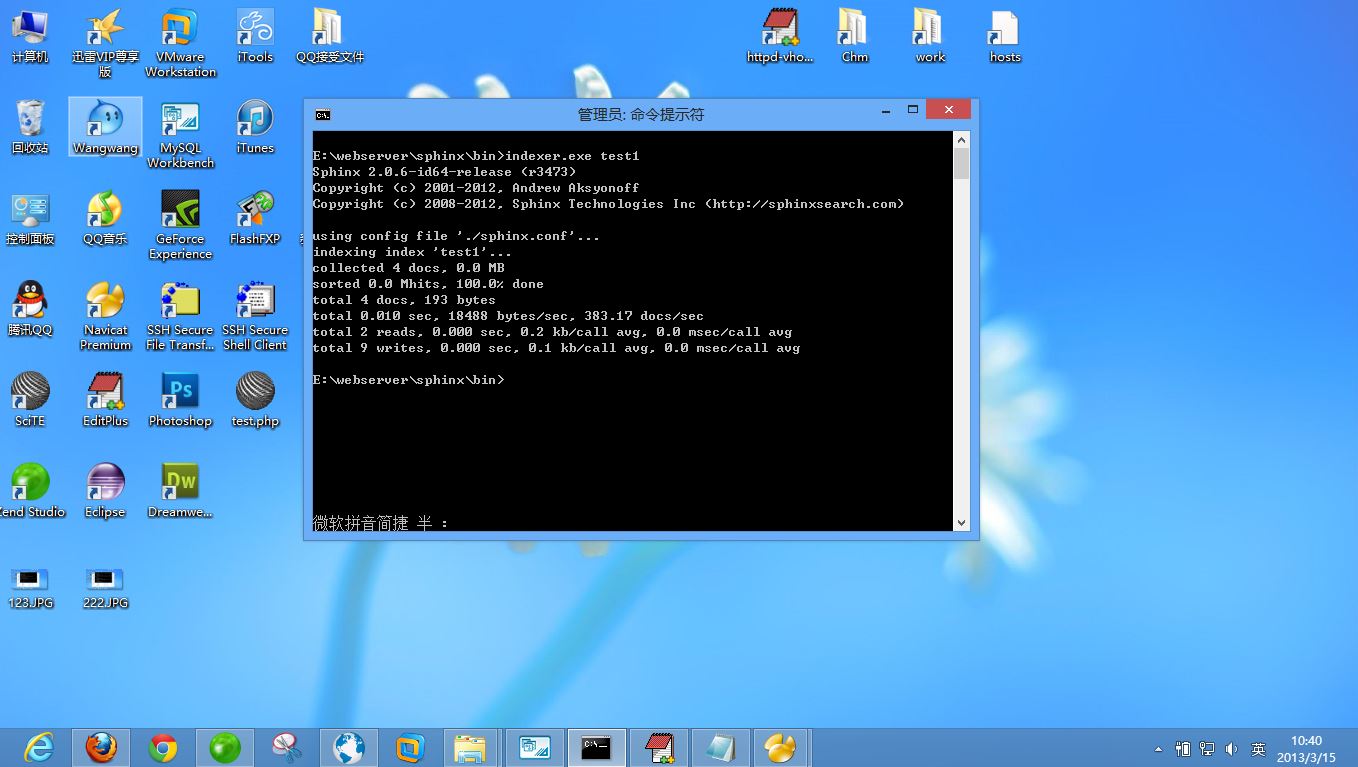Click the 'indexer.exe test1' command text
This screenshot has height=767, width=1358.
[572, 156]
